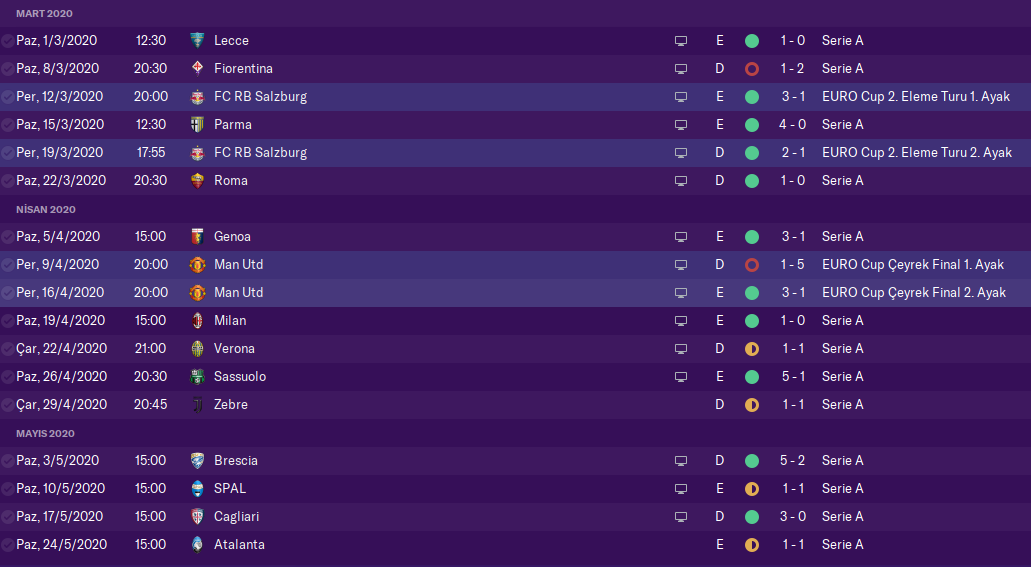Click the TV broadcast icon for Parma match

tap(681, 125)
